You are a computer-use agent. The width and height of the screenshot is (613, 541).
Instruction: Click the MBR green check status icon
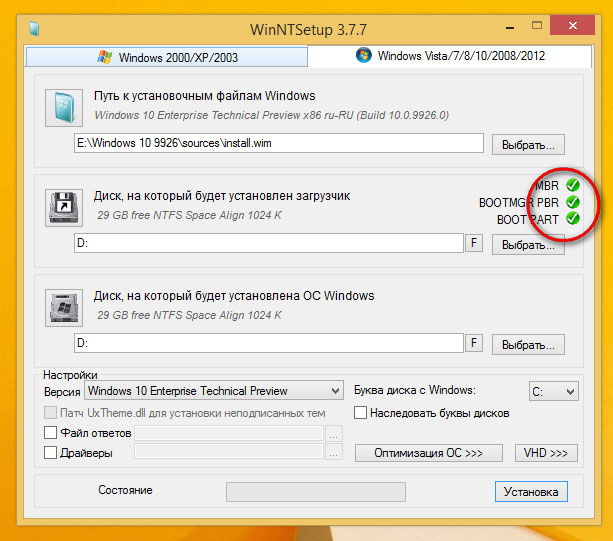[x=573, y=185]
